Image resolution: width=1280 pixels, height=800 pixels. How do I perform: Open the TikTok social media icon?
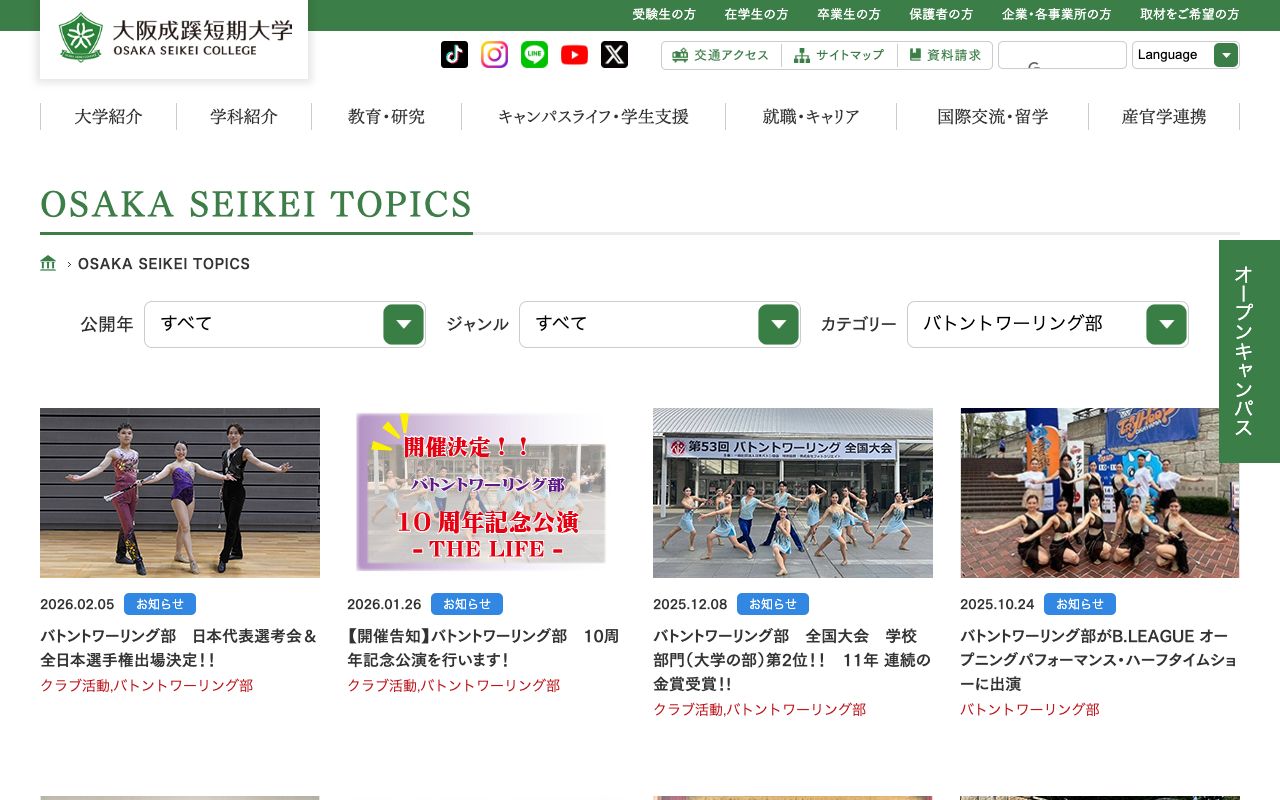tap(454, 54)
